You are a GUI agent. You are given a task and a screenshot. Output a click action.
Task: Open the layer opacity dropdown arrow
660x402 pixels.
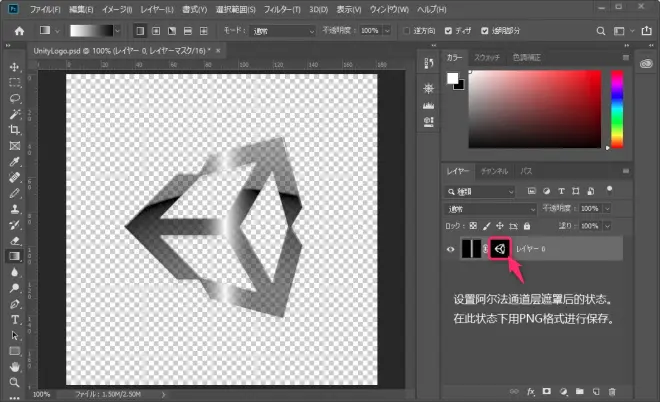pos(607,208)
